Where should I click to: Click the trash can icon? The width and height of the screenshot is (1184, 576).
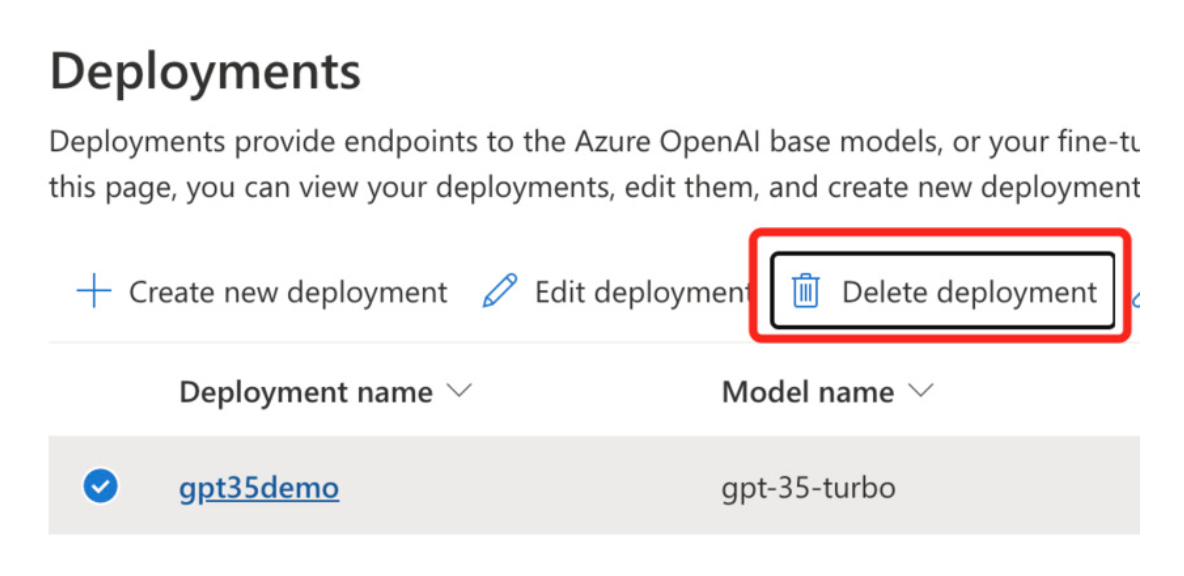click(x=805, y=292)
